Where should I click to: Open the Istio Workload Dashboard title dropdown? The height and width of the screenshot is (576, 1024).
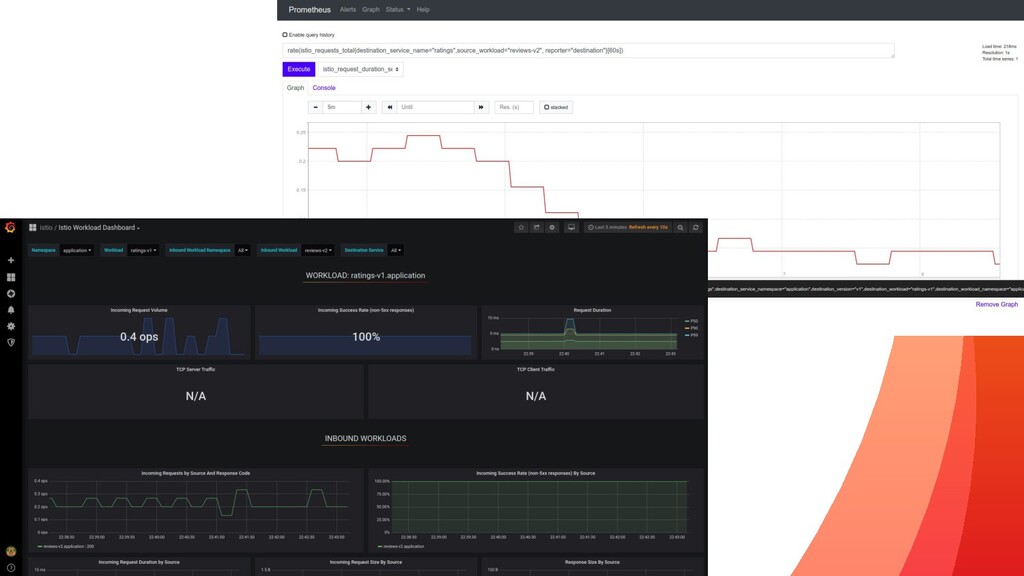coord(99,227)
